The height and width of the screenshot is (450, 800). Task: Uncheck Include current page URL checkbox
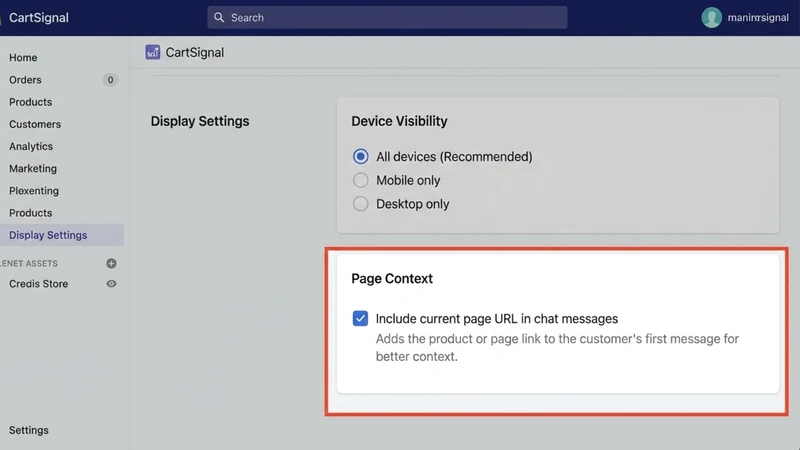[360, 318]
